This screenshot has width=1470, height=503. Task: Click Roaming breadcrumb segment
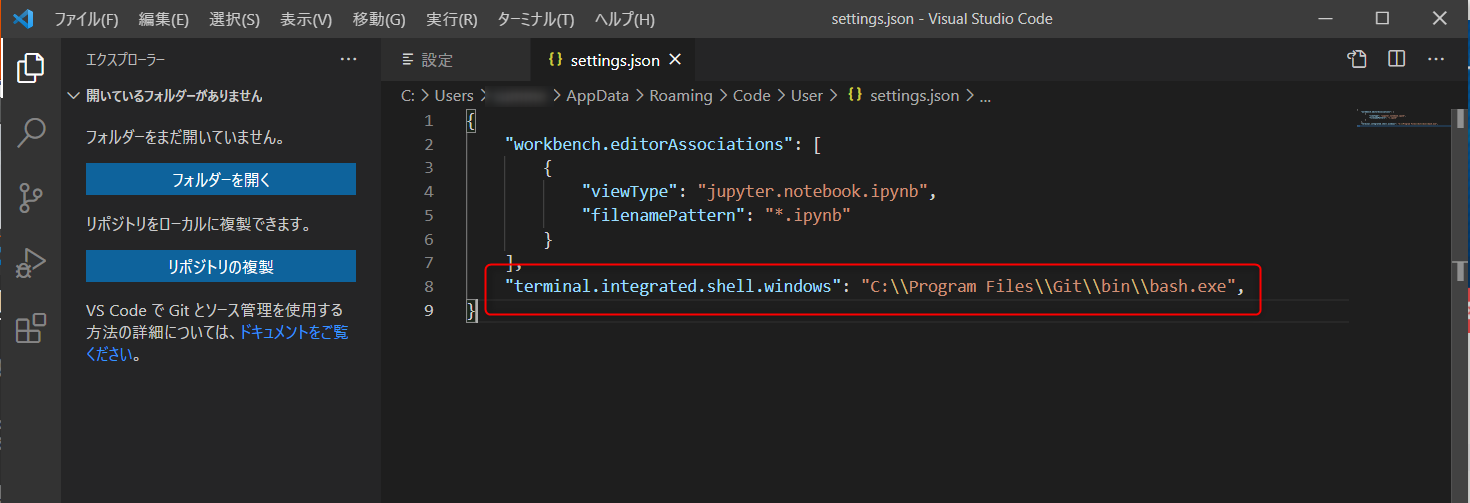pyautogui.click(x=681, y=96)
